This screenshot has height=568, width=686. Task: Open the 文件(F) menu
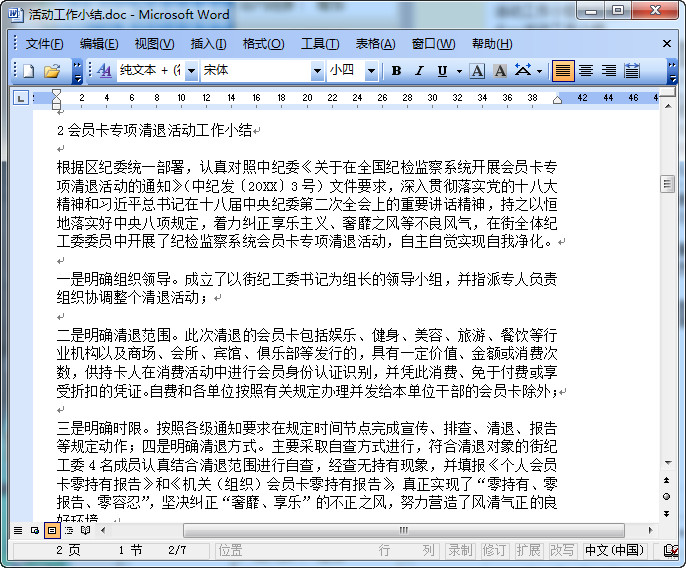coord(44,44)
